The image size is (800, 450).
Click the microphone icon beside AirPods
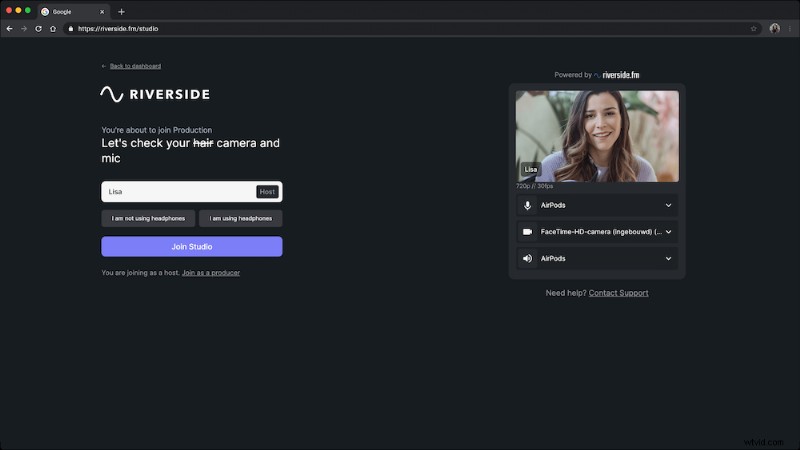pos(527,205)
